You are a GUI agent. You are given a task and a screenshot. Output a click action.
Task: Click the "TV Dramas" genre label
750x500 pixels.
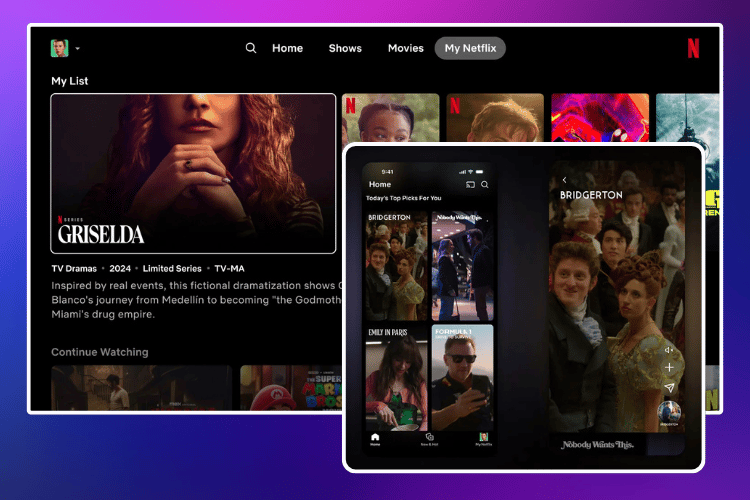click(74, 268)
